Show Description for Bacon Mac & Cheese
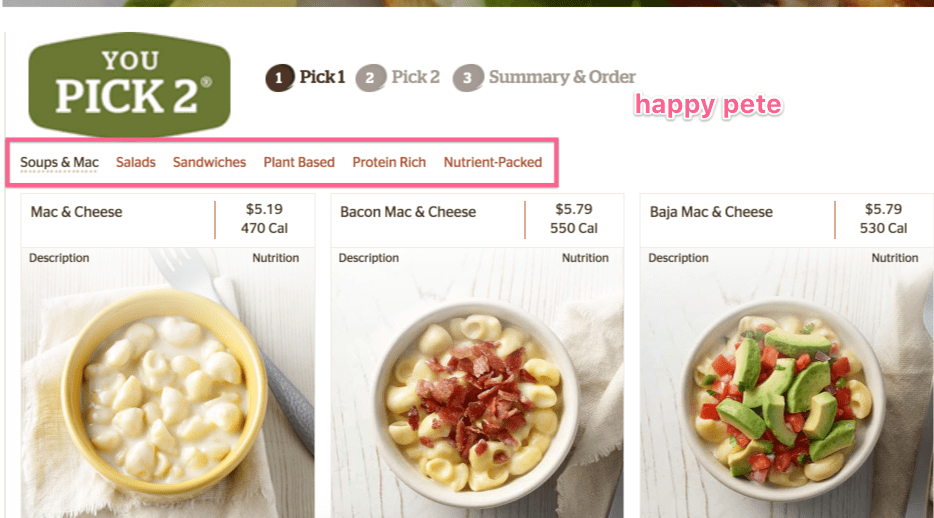Image resolution: width=934 pixels, height=518 pixels. [x=369, y=258]
